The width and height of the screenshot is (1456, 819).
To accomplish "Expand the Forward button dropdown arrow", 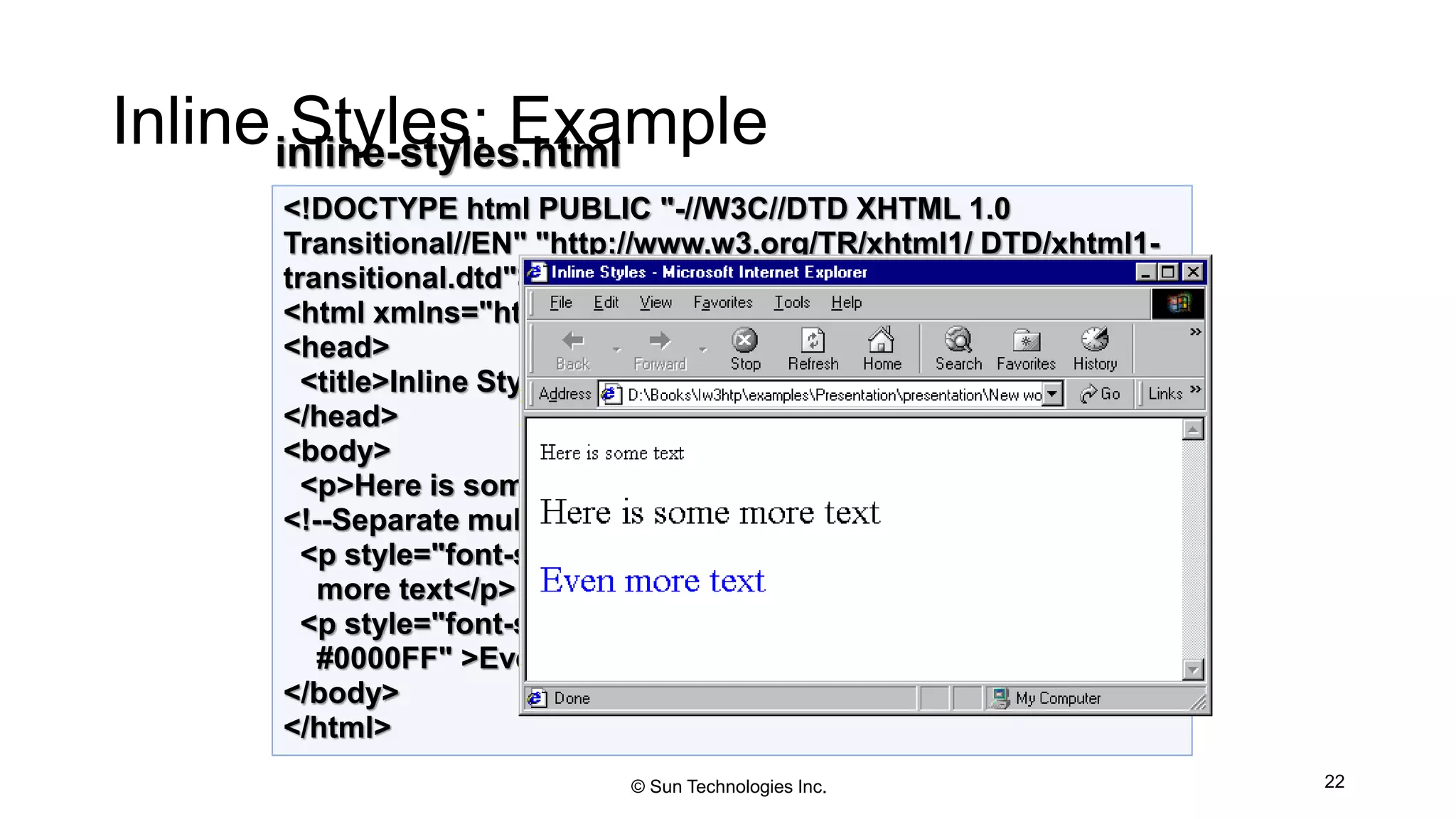I will 703,350.
